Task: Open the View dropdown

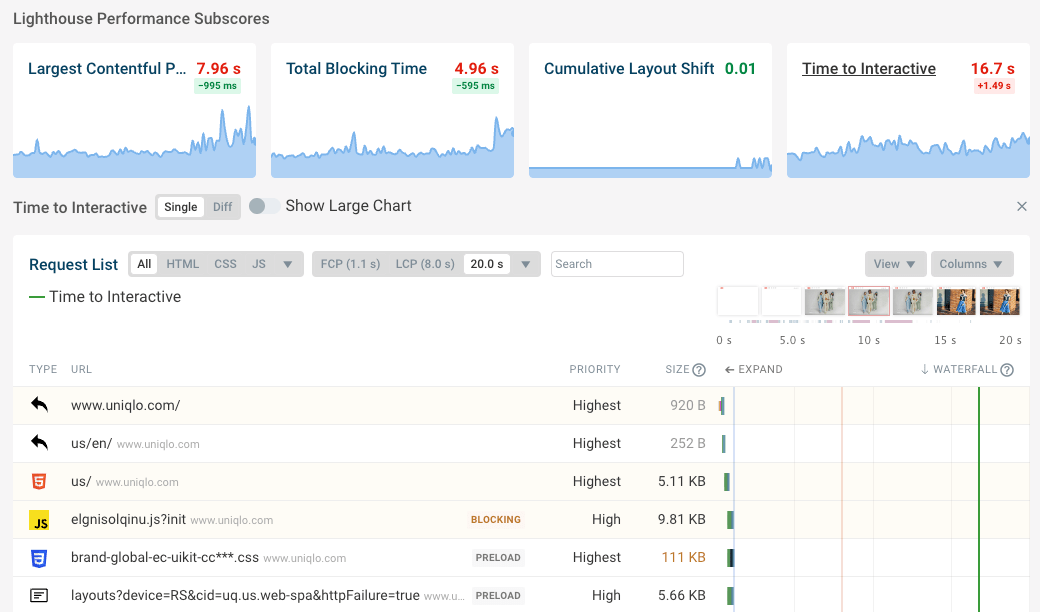Action: 894,264
